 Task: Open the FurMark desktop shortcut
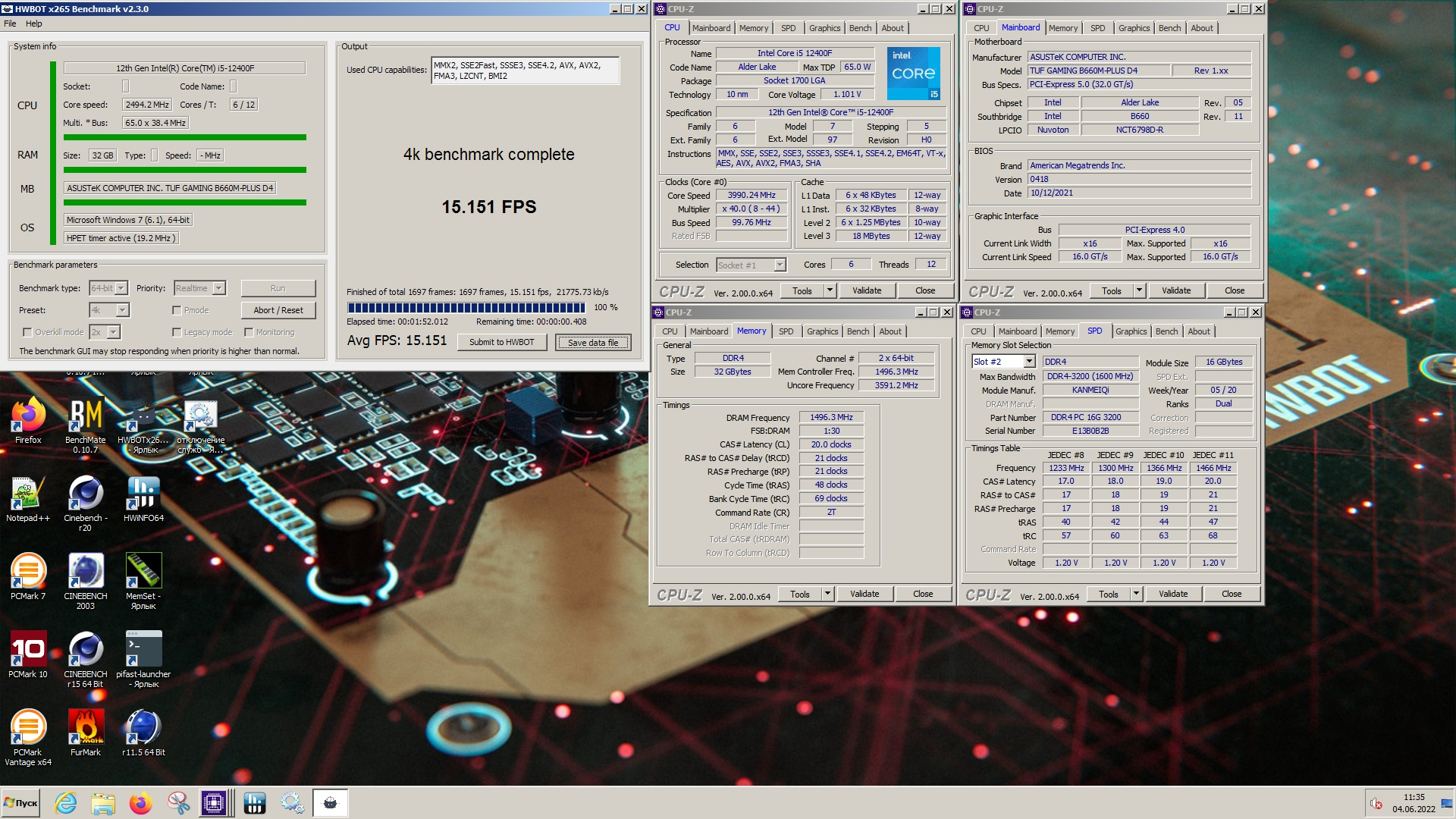click(x=85, y=728)
